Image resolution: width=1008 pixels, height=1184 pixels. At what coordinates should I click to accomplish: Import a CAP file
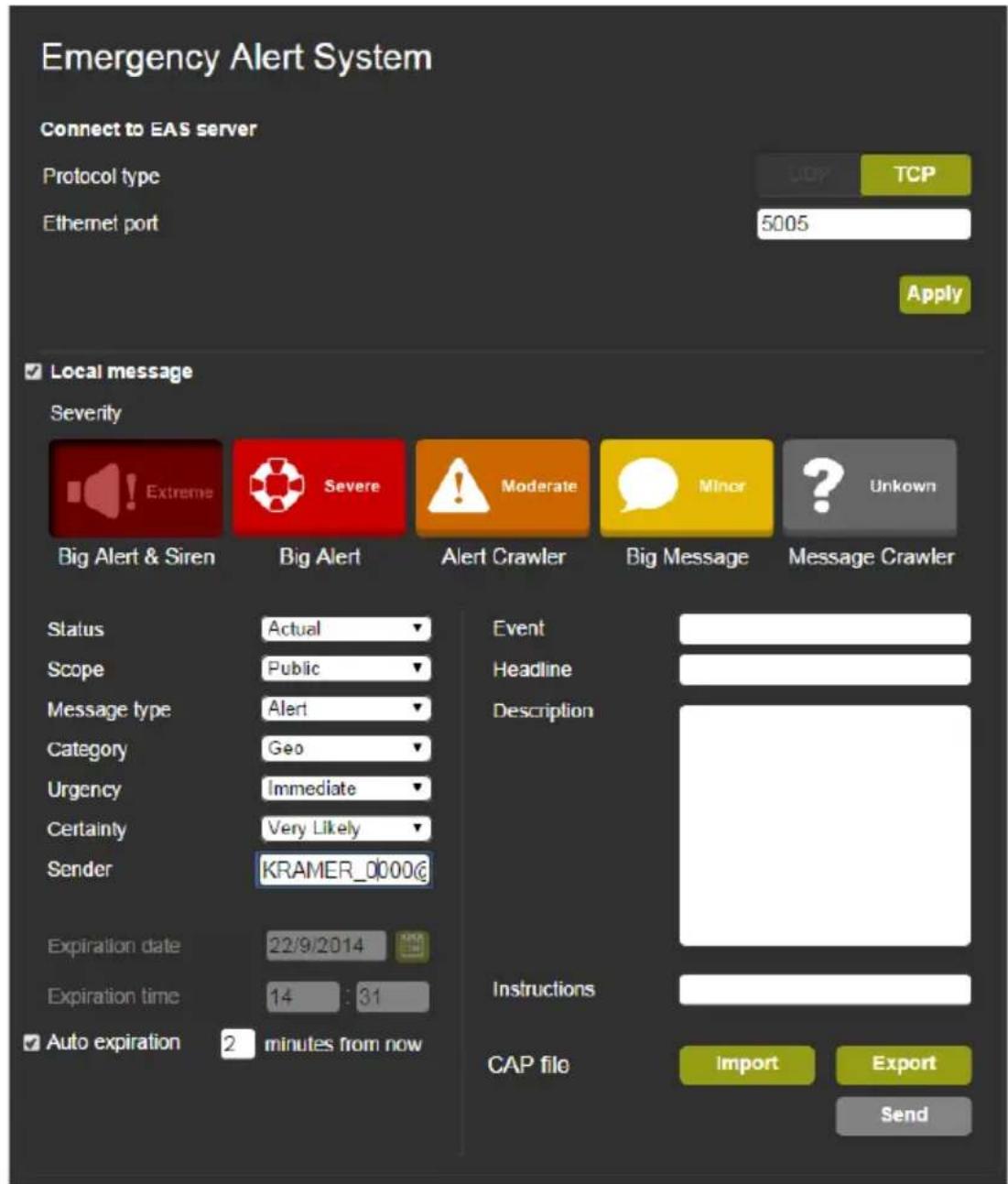747,1064
